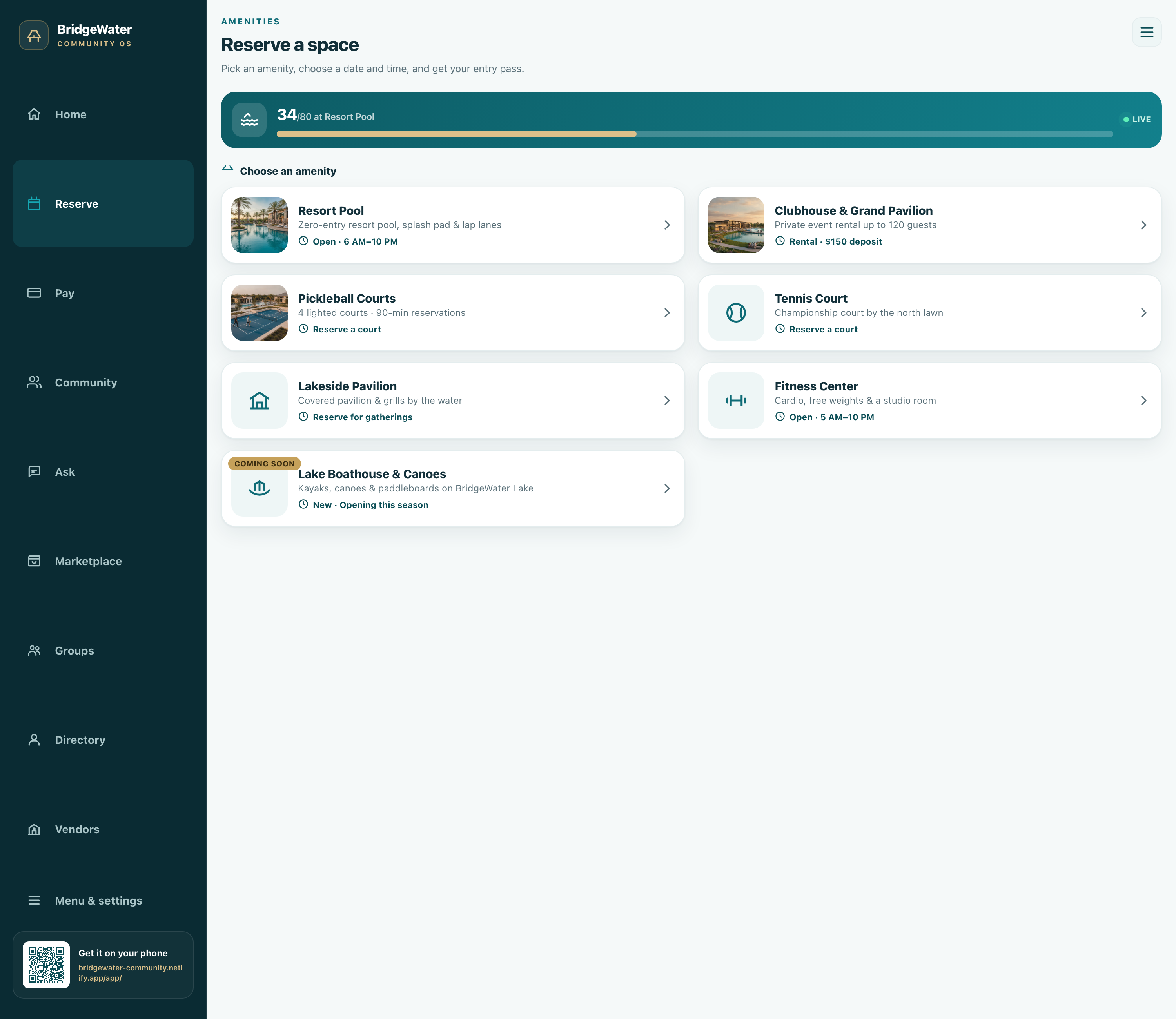
Task: Click the Menu & settings hamburger icon
Action: click(x=34, y=900)
